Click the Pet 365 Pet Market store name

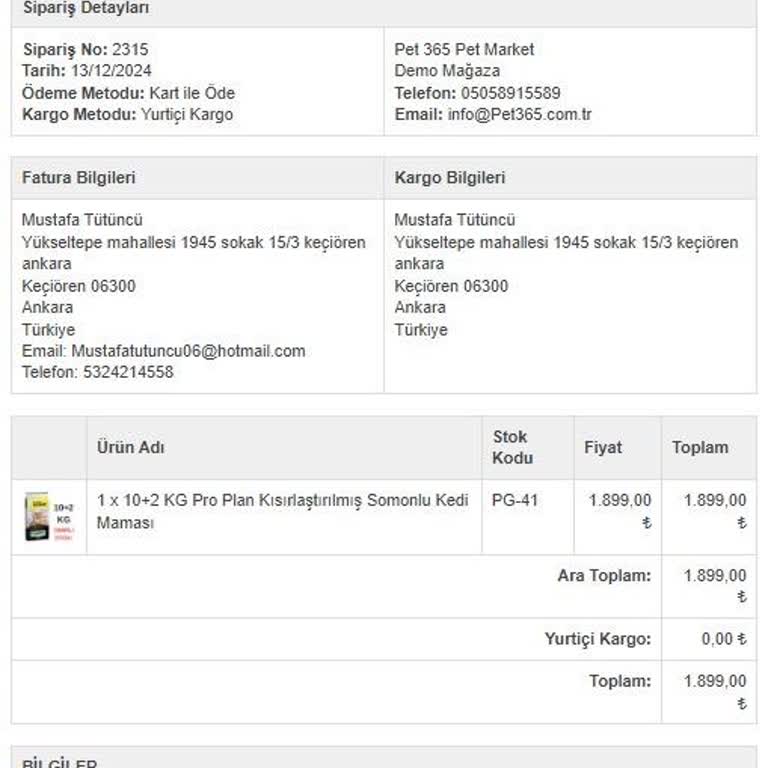pos(464,49)
